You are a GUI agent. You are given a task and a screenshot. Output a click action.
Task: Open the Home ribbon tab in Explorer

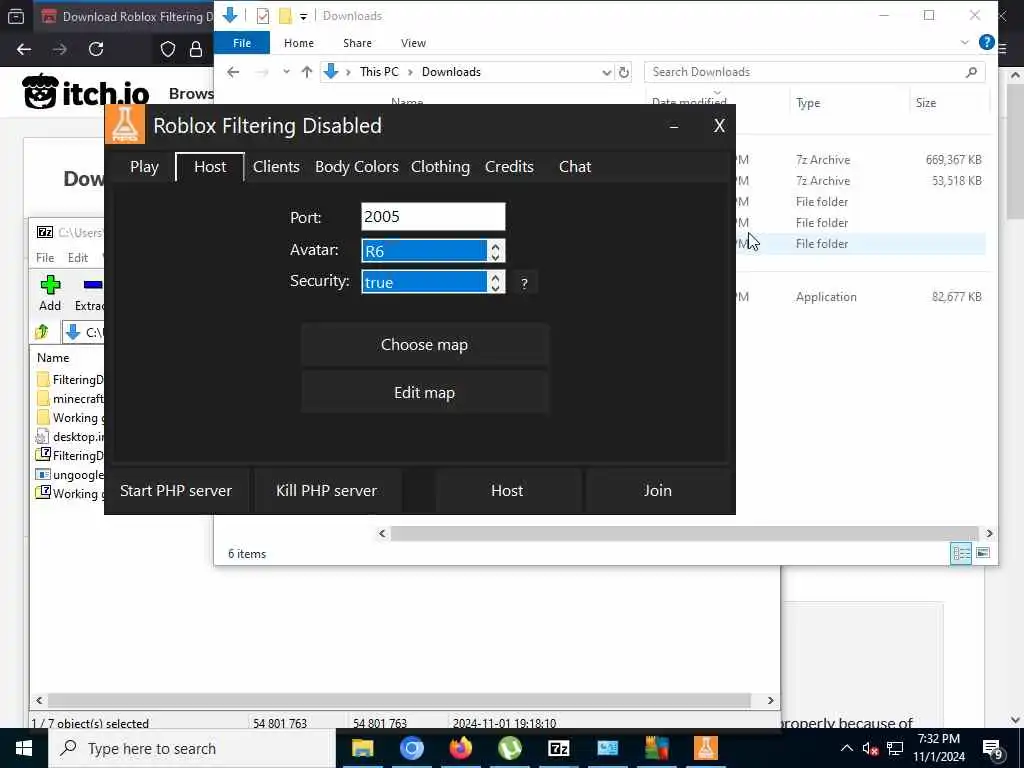[299, 43]
